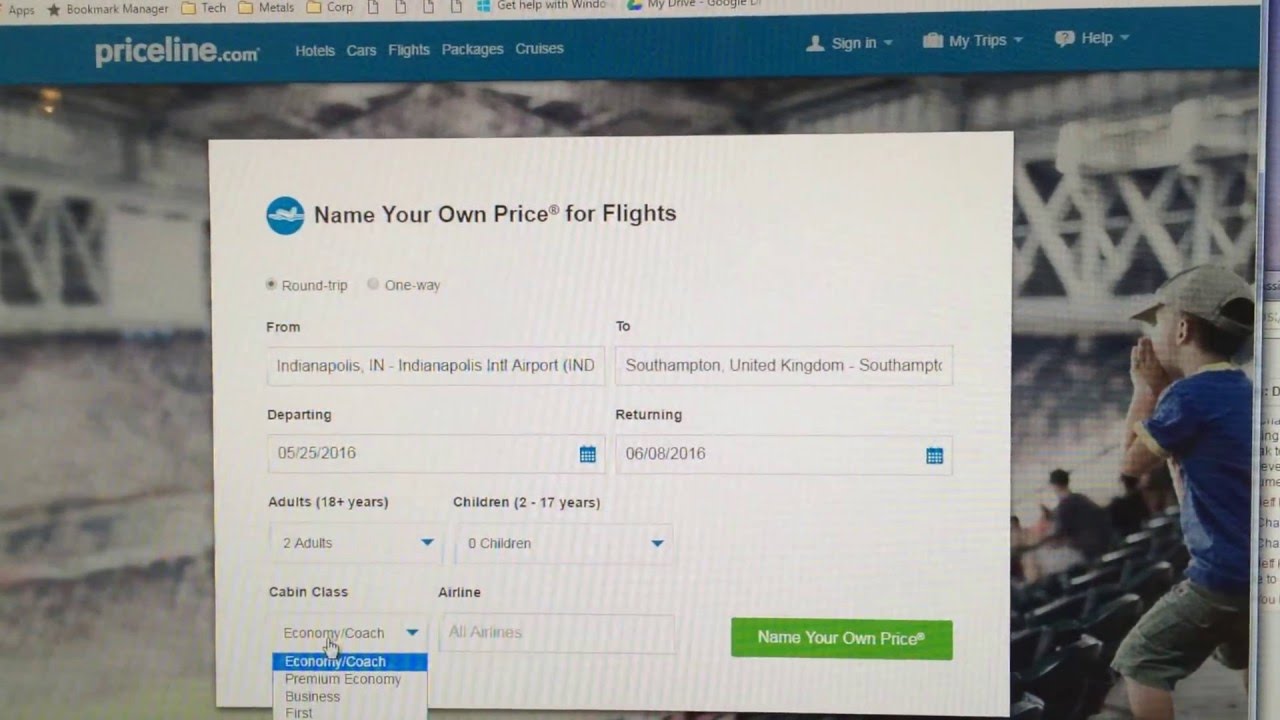Open the Hotels menu item

(315, 50)
